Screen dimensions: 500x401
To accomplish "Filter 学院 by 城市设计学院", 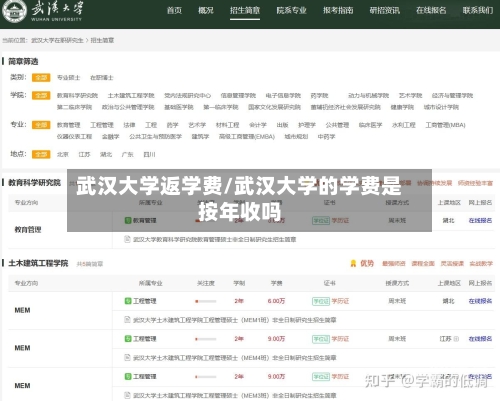I will click(x=441, y=107).
